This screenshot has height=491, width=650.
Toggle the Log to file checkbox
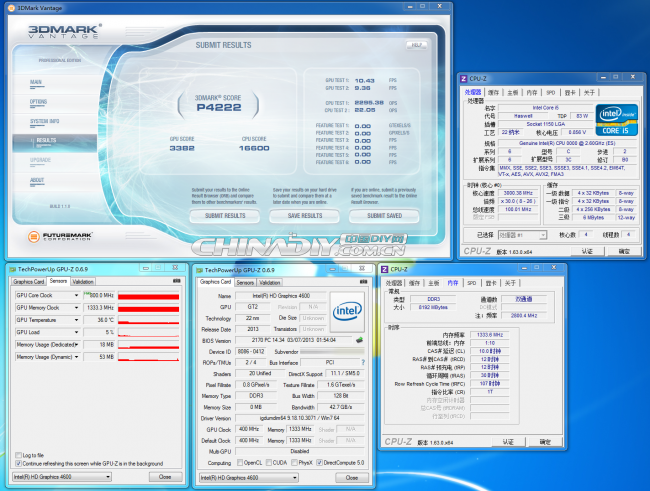[x=18, y=455]
